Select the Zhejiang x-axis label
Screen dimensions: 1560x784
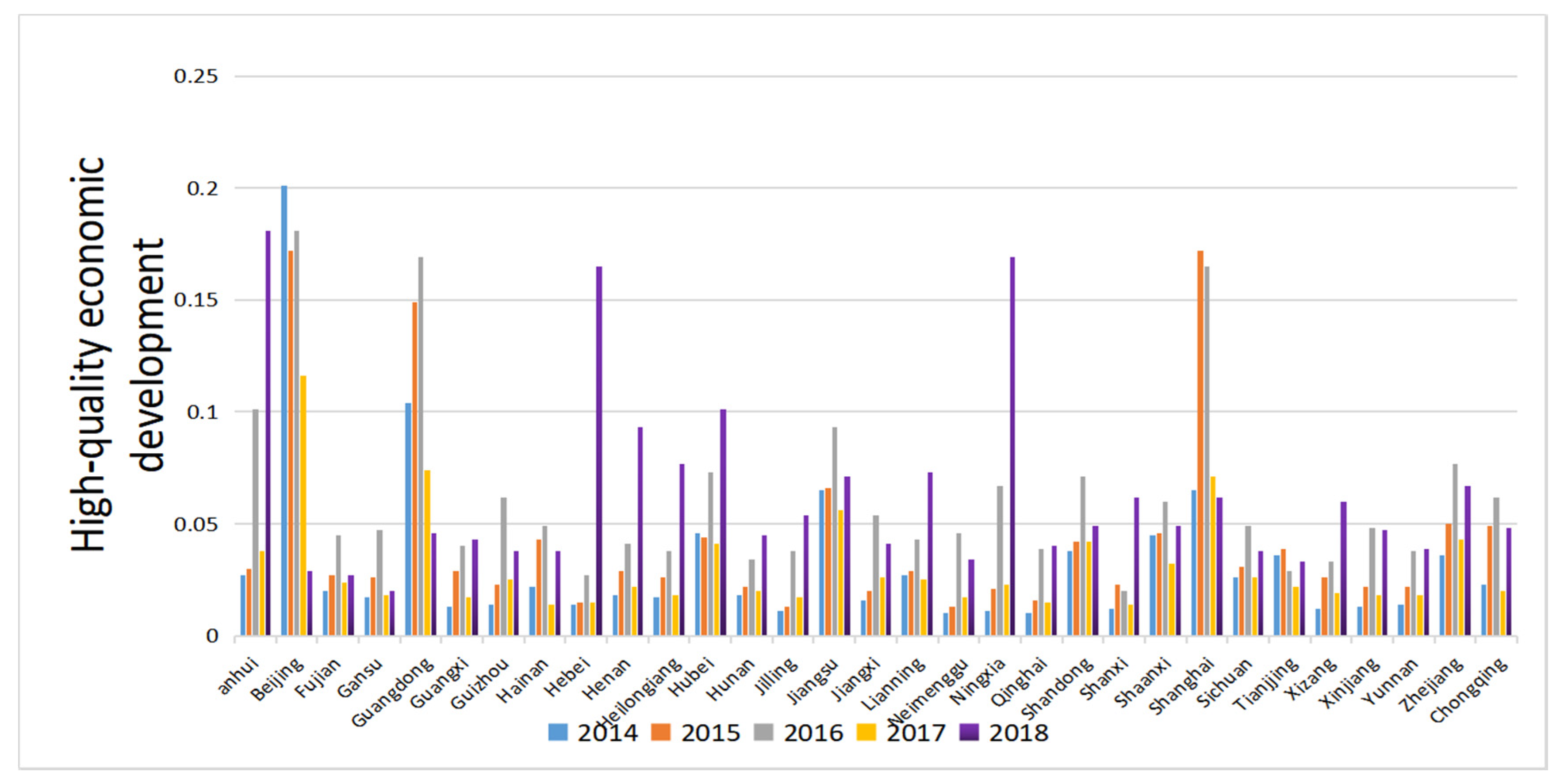[1431, 685]
